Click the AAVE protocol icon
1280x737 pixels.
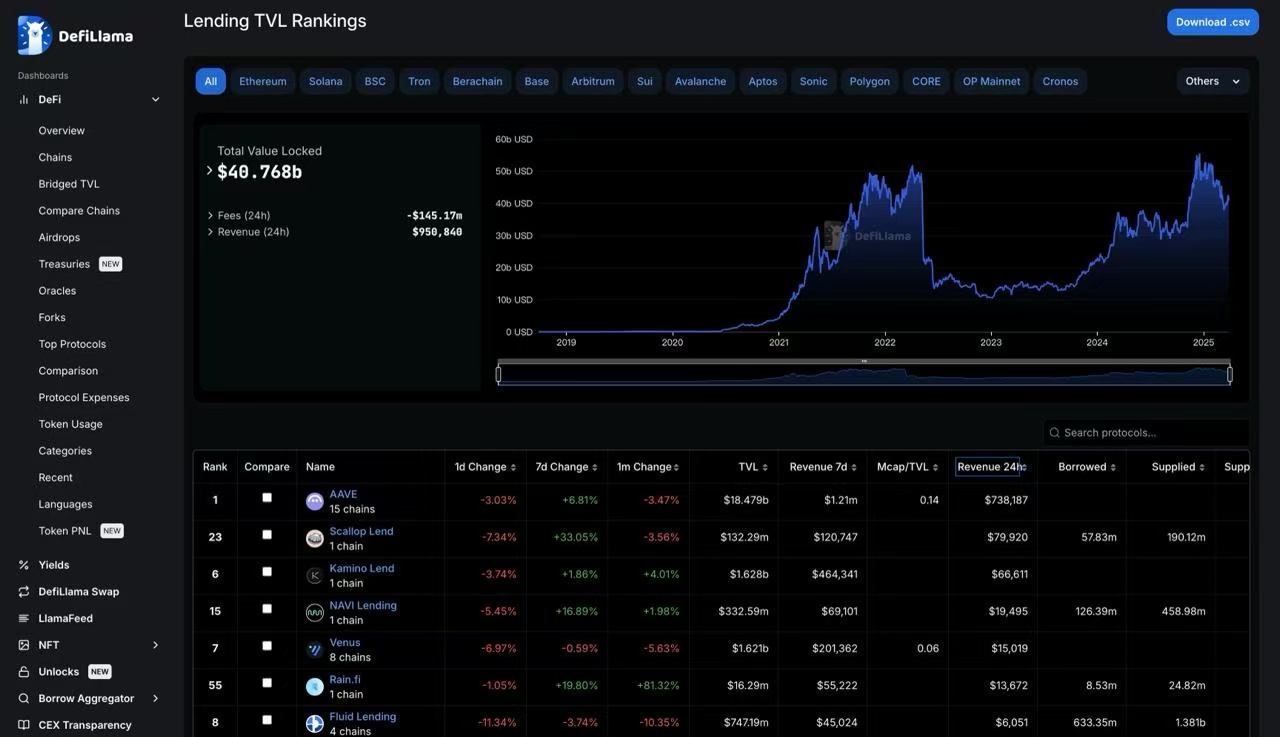pyautogui.click(x=315, y=502)
